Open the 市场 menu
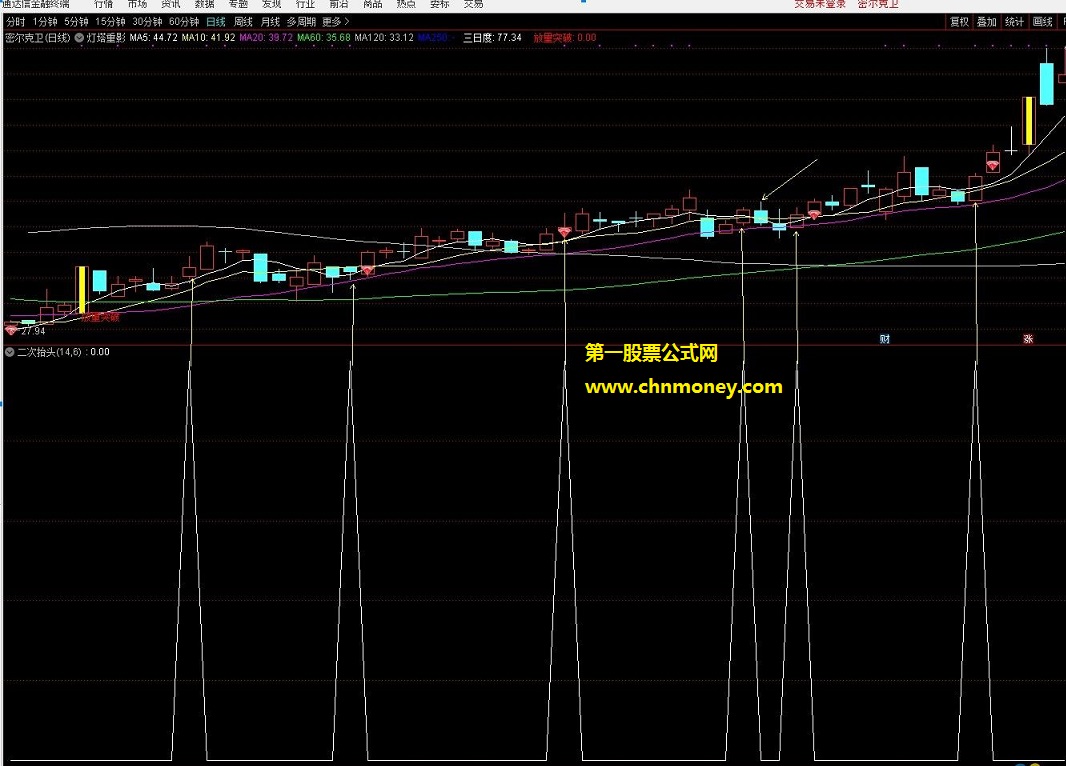The height and width of the screenshot is (766, 1066). coord(137,3)
